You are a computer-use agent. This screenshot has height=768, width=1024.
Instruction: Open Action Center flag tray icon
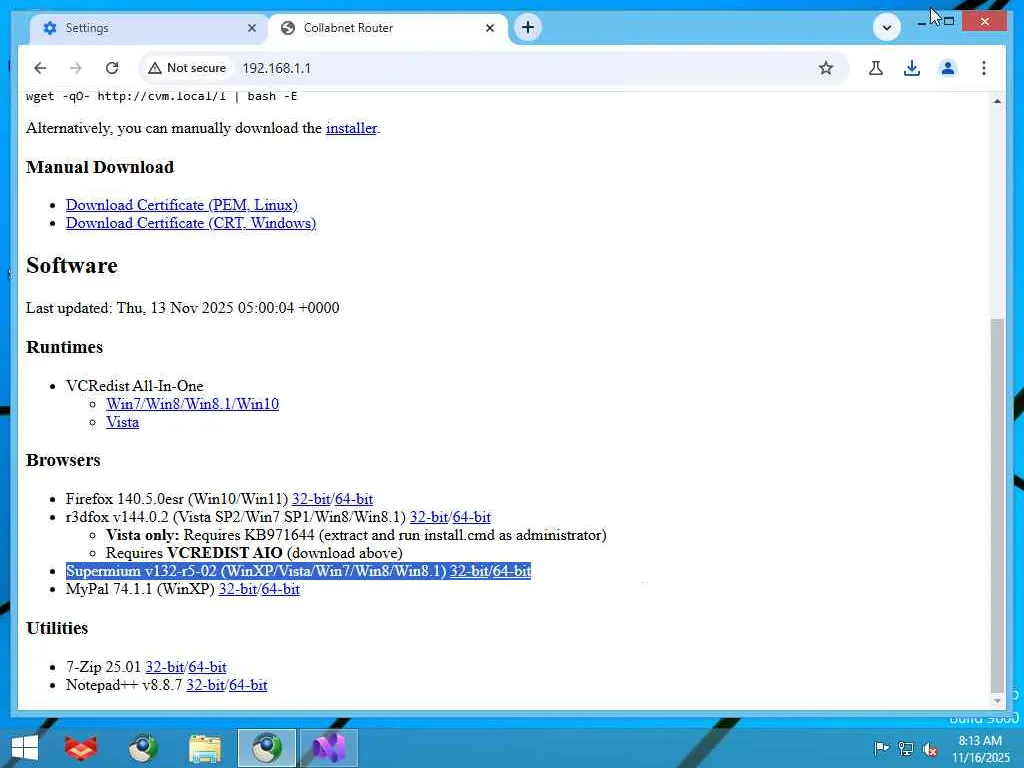(881, 749)
